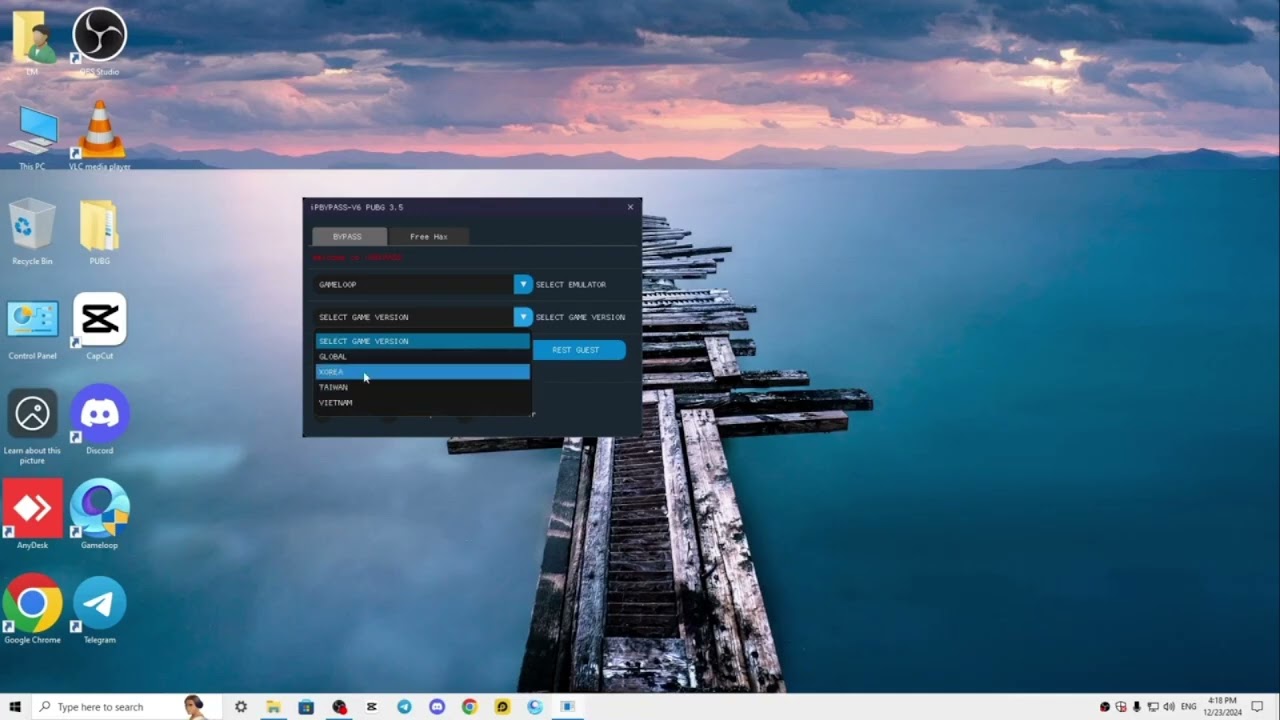This screenshot has width=1280, height=720.
Task: Click the Learn about this picture icon
Action: coord(32,424)
